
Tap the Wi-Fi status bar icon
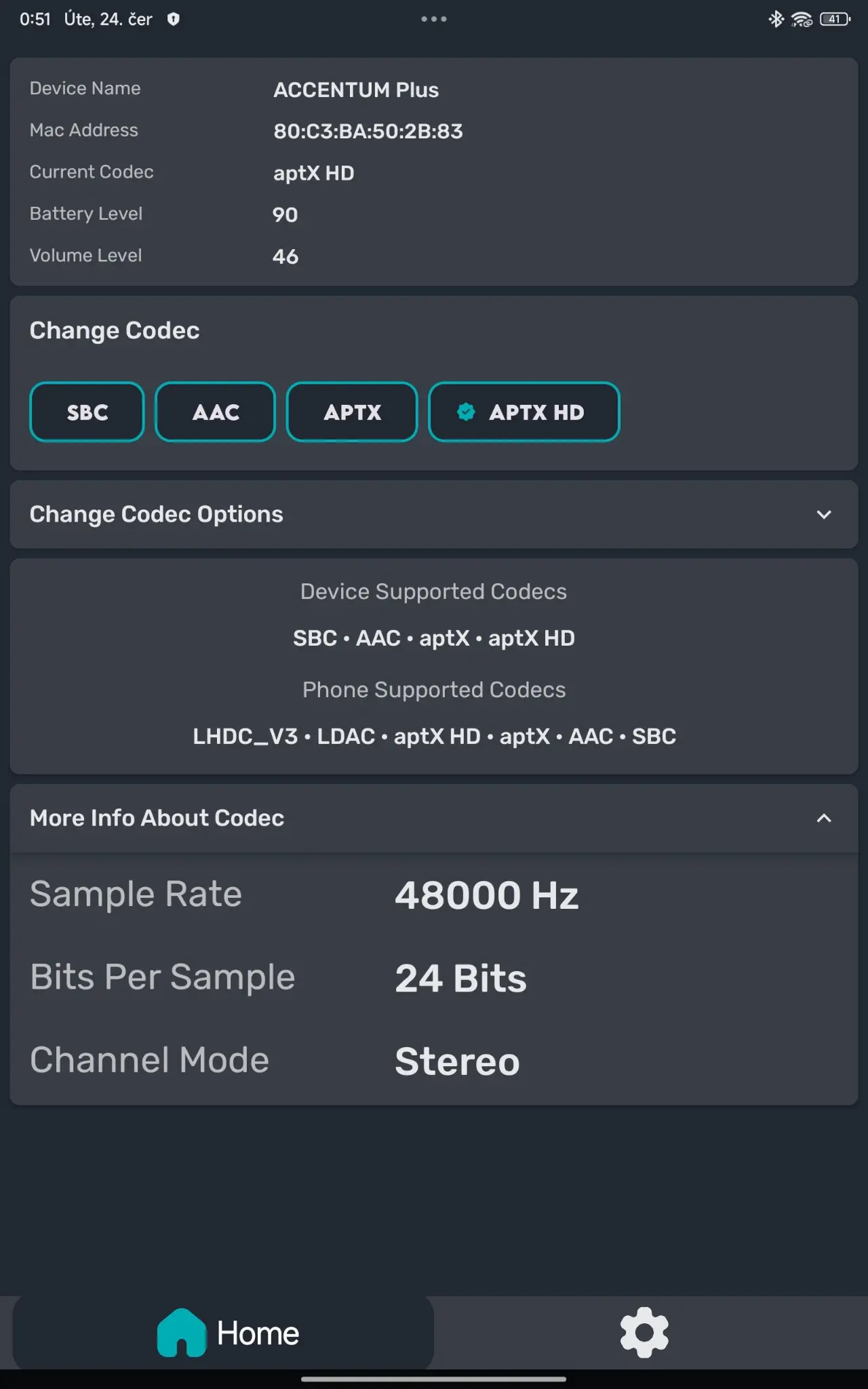[802, 19]
